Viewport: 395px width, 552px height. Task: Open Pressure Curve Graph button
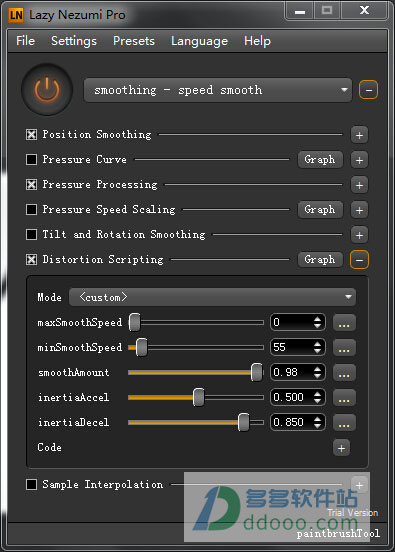click(320, 160)
